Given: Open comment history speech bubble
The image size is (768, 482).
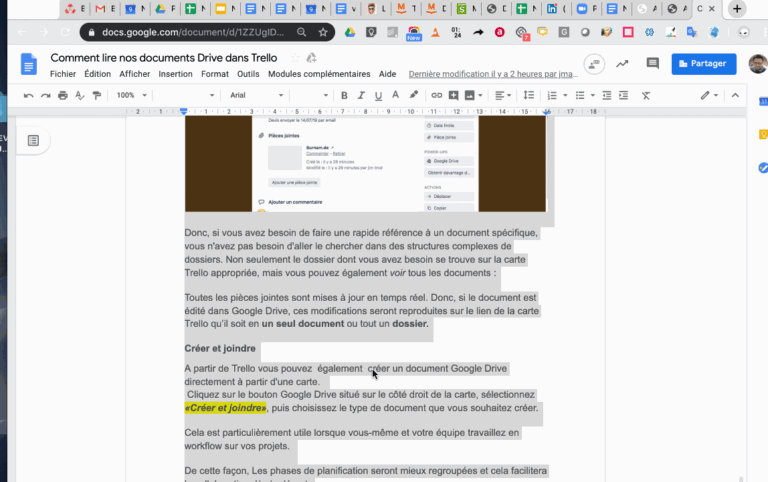Looking at the screenshot, I should pos(652,64).
